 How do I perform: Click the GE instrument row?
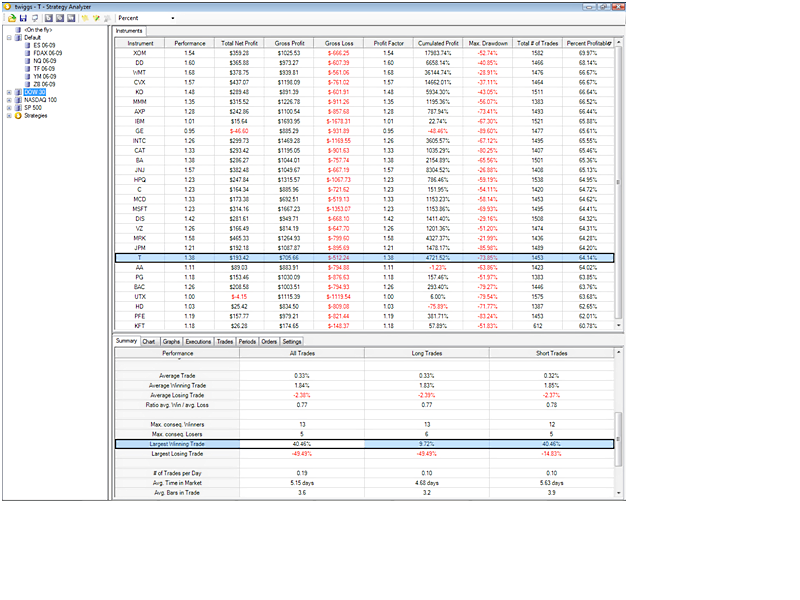pos(365,131)
